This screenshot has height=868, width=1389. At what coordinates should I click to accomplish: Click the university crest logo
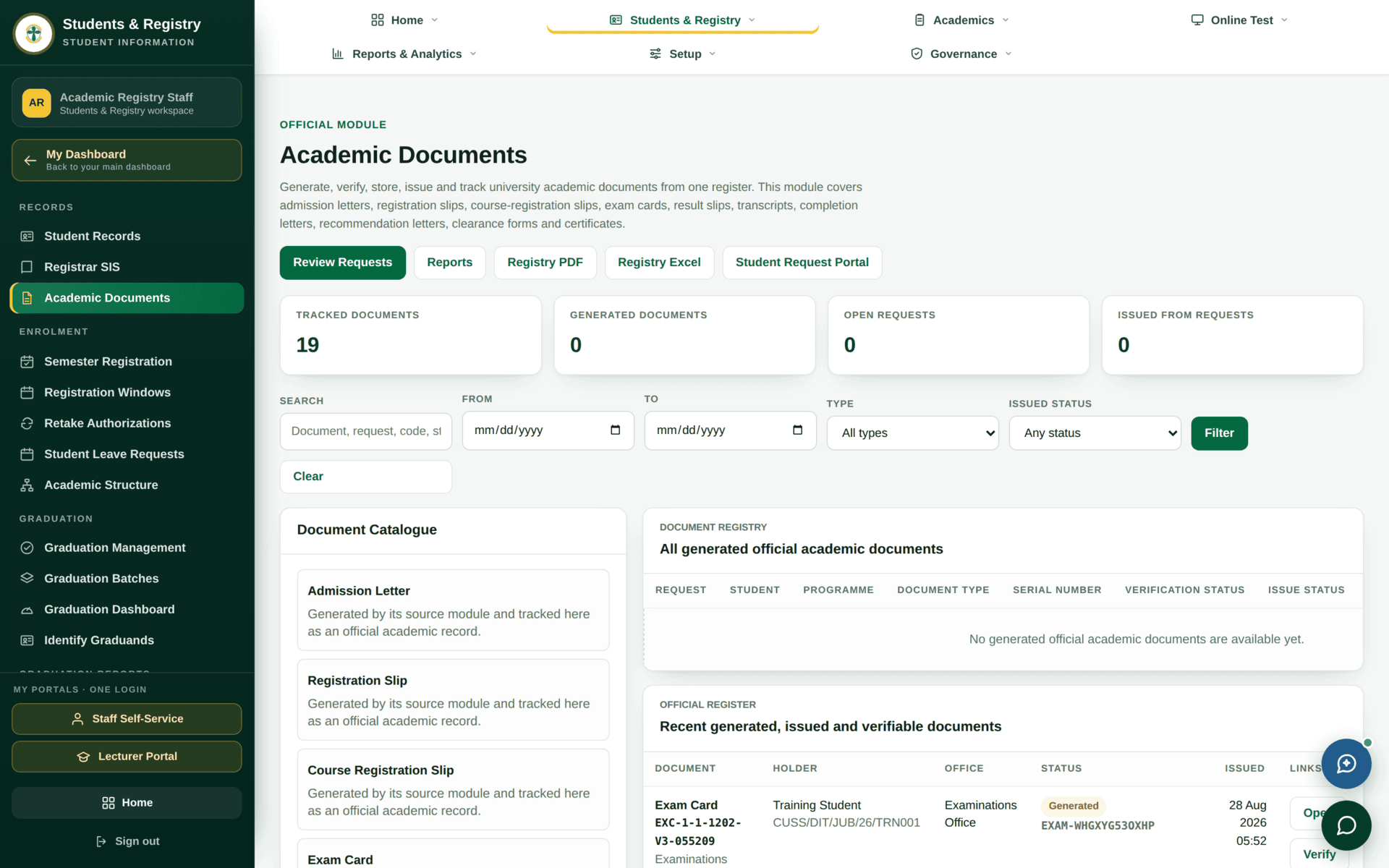(33, 33)
